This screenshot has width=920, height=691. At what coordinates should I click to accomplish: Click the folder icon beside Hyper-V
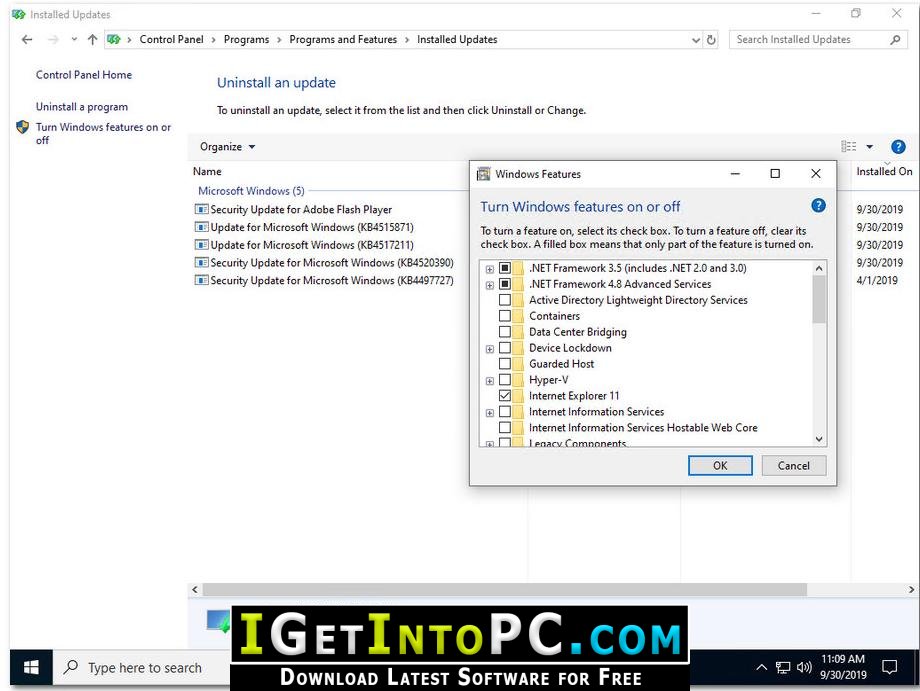tap(518, 380)
